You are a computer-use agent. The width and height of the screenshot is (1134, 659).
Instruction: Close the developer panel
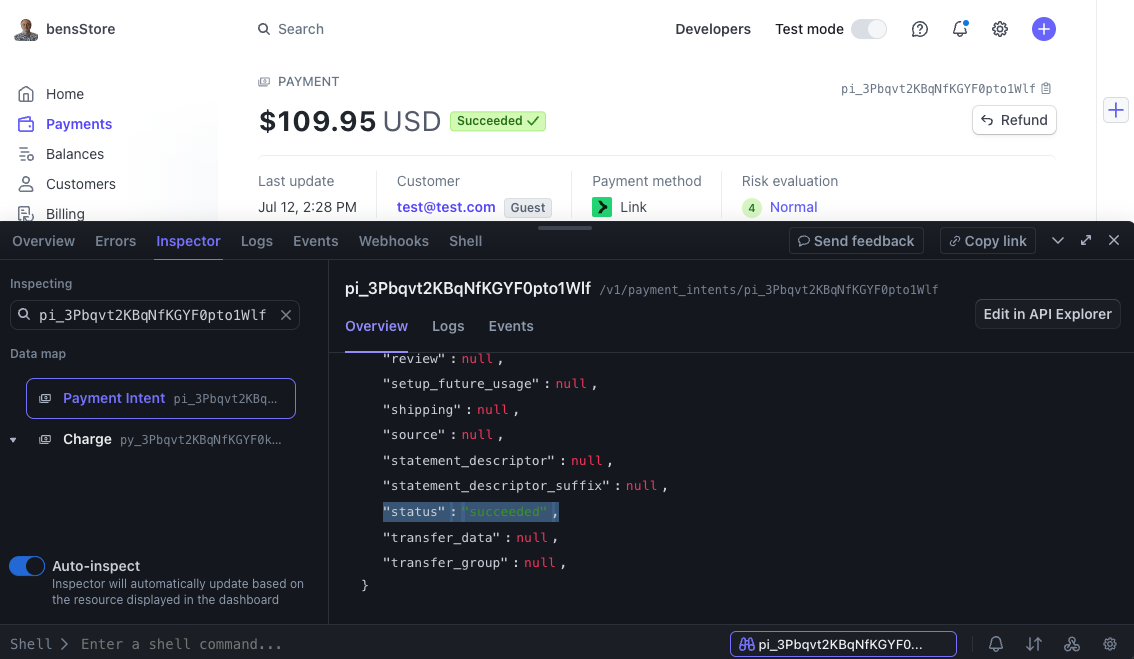tap(1114, 240)
